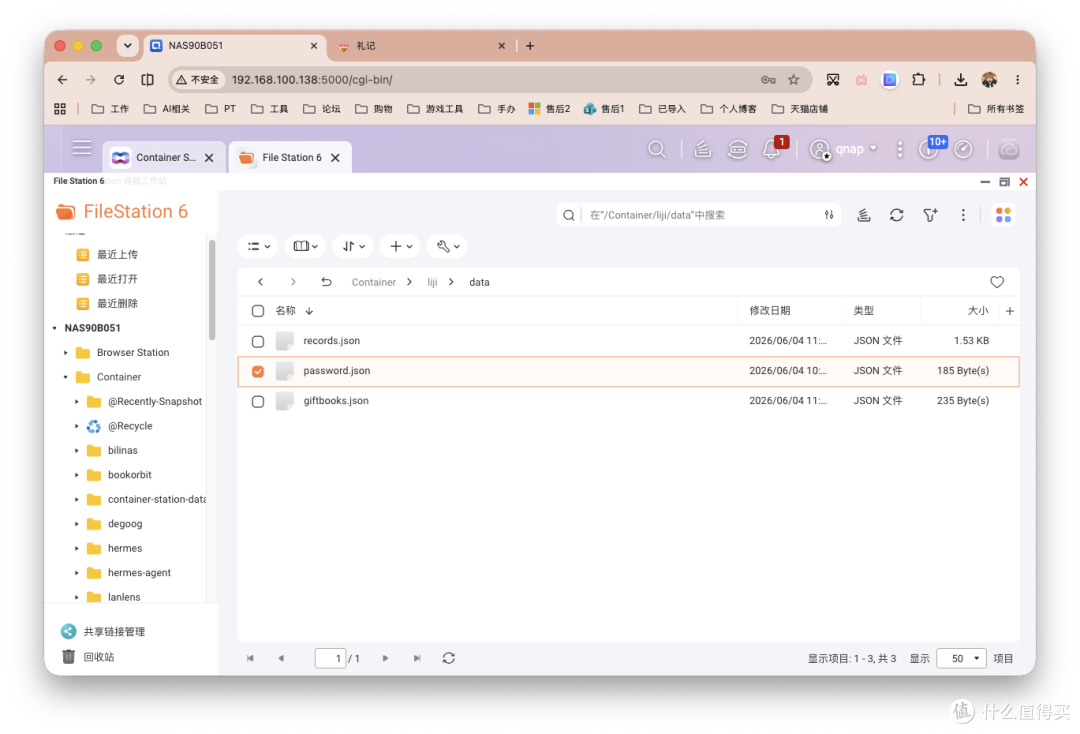Go to the next page
This screenshot has width=1080, height=734.
(x=385, y=658)
